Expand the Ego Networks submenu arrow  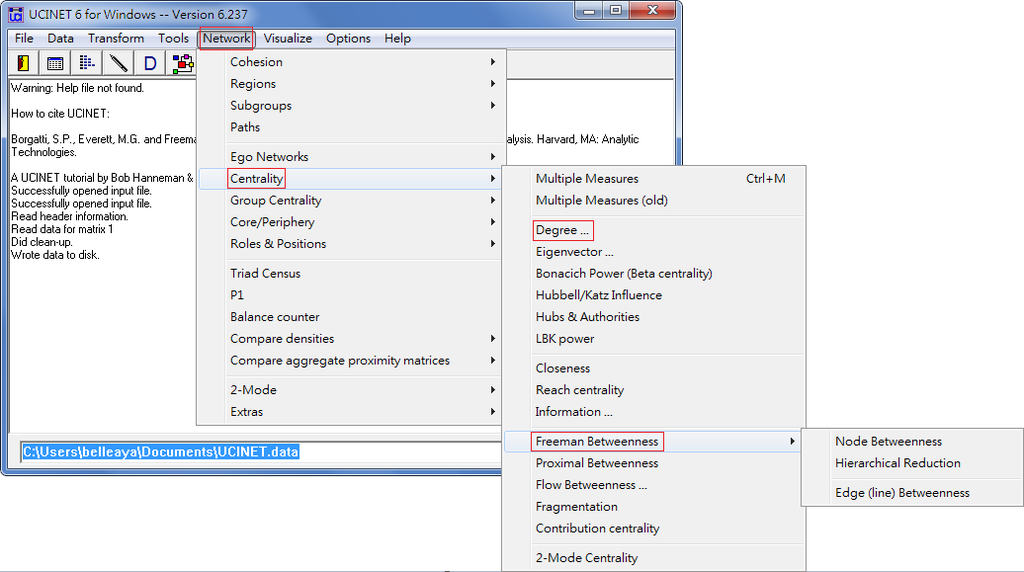pyautogui.click(x=493, y=157)
